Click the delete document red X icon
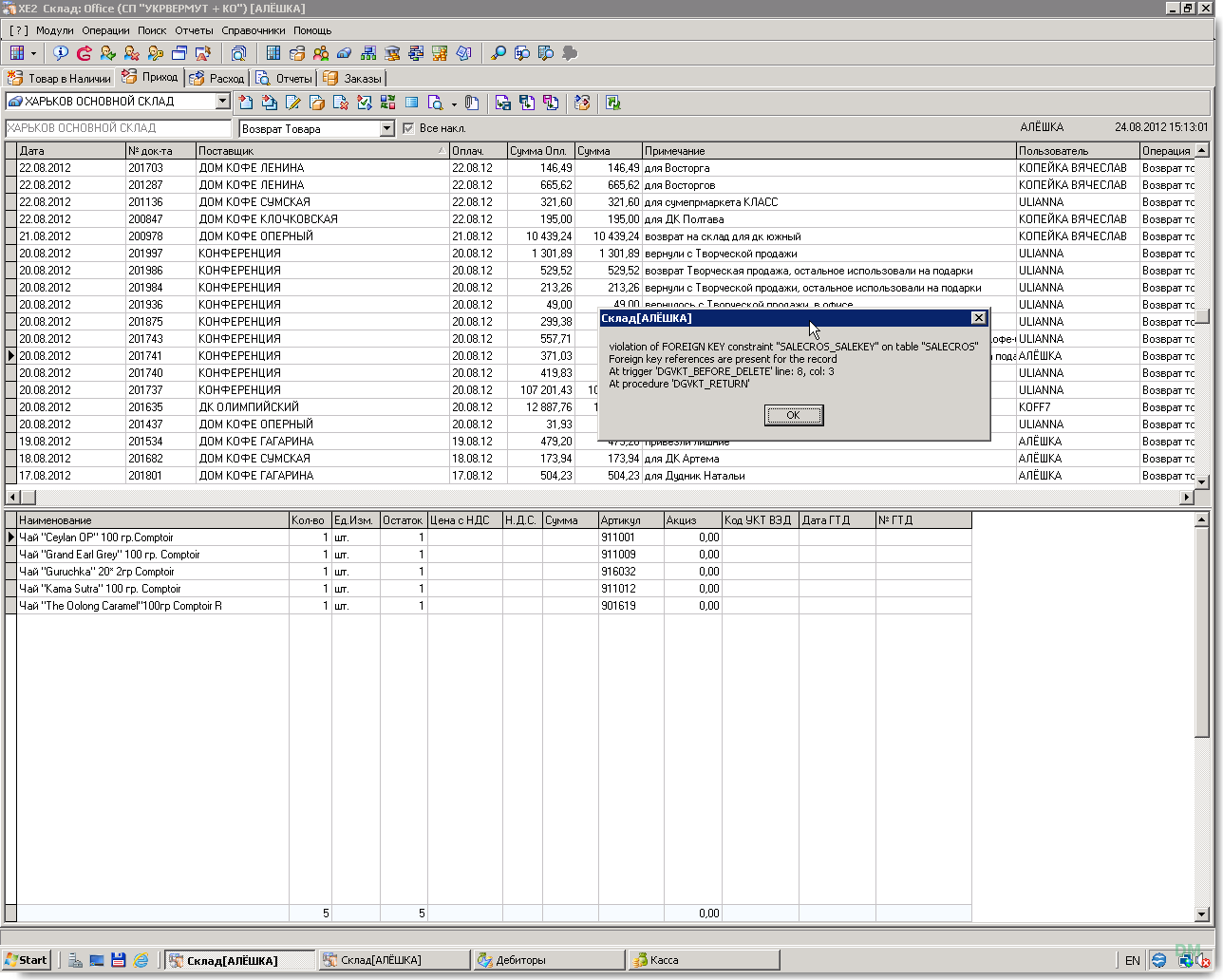Viewport: 1223px width, 980px height. 341,103
